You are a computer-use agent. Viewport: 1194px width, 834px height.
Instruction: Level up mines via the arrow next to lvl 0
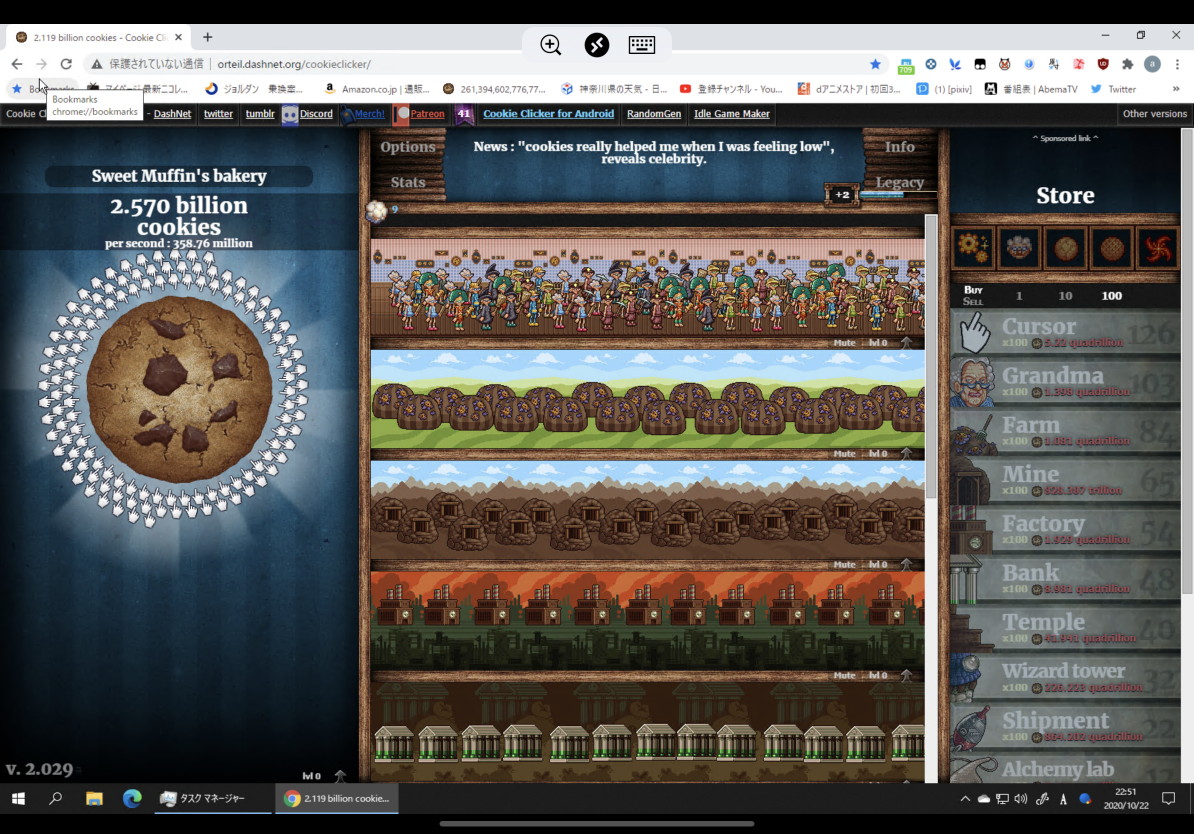click(x=906, y=564)
